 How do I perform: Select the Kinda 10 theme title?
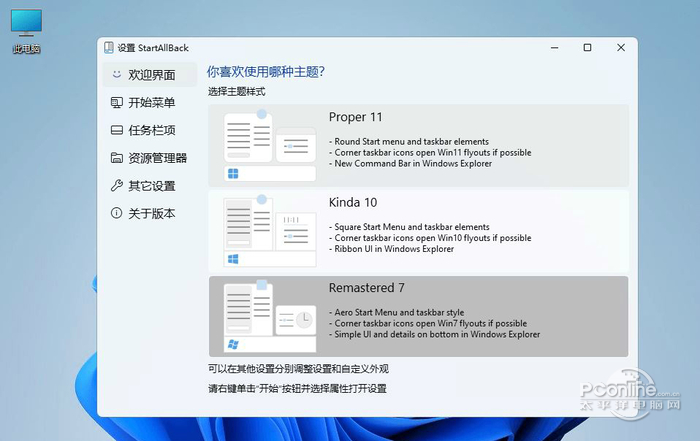[353, 203]
